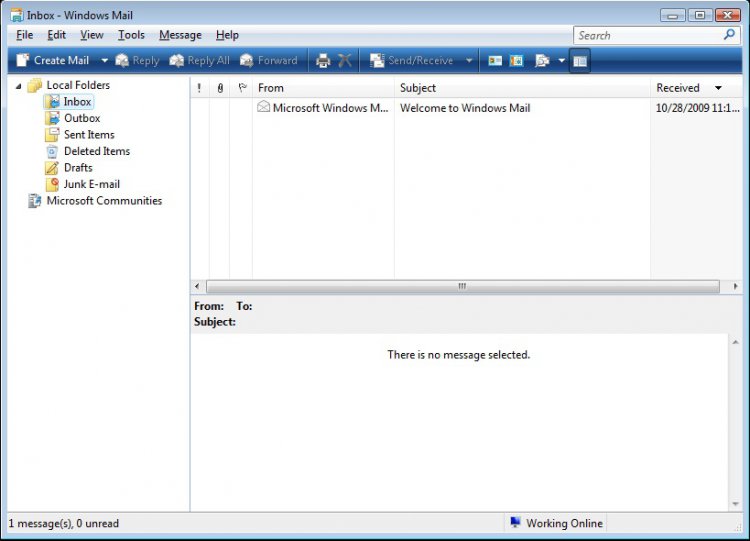The width and height of the screenshot is (750, 541).
Task: Click the Find icon in toolbar
Action: pyautogui.click(x=542, y=61)
